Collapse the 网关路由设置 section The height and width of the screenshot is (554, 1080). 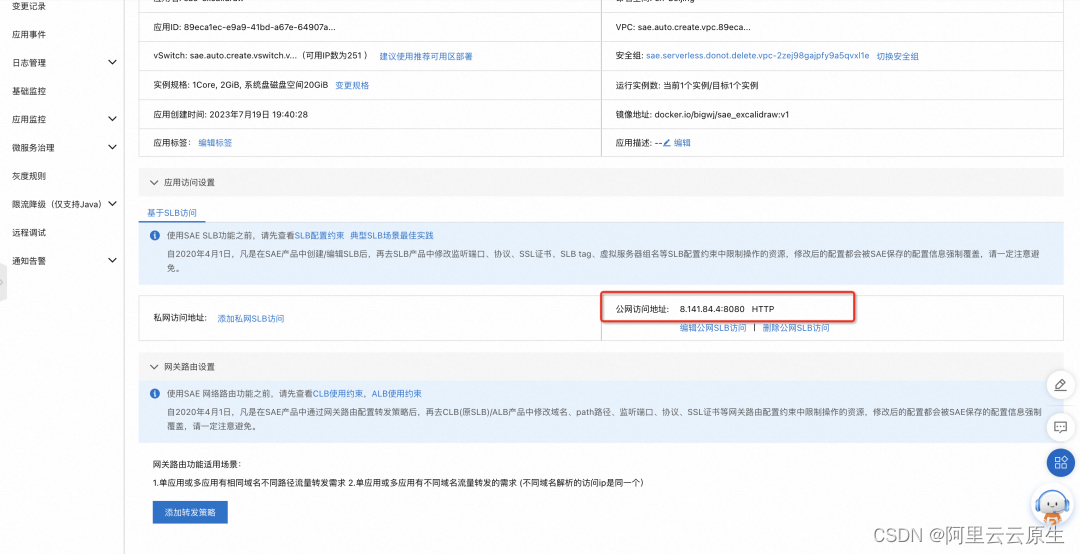tap(154, 367)
